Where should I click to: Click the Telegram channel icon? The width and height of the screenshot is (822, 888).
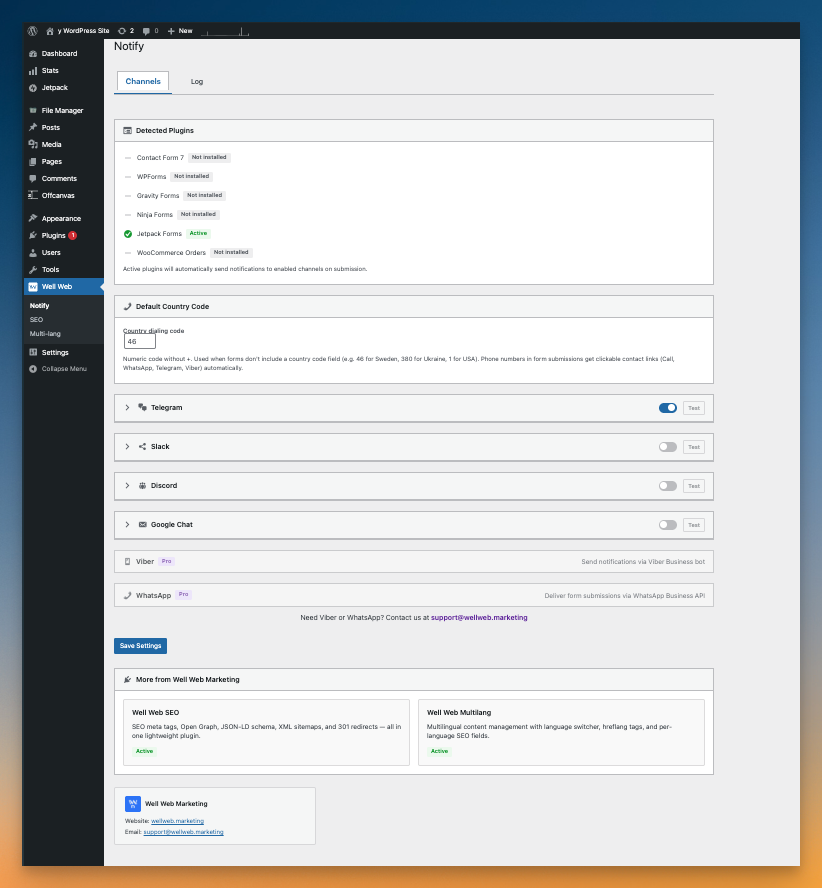click(x=143, y=408)
